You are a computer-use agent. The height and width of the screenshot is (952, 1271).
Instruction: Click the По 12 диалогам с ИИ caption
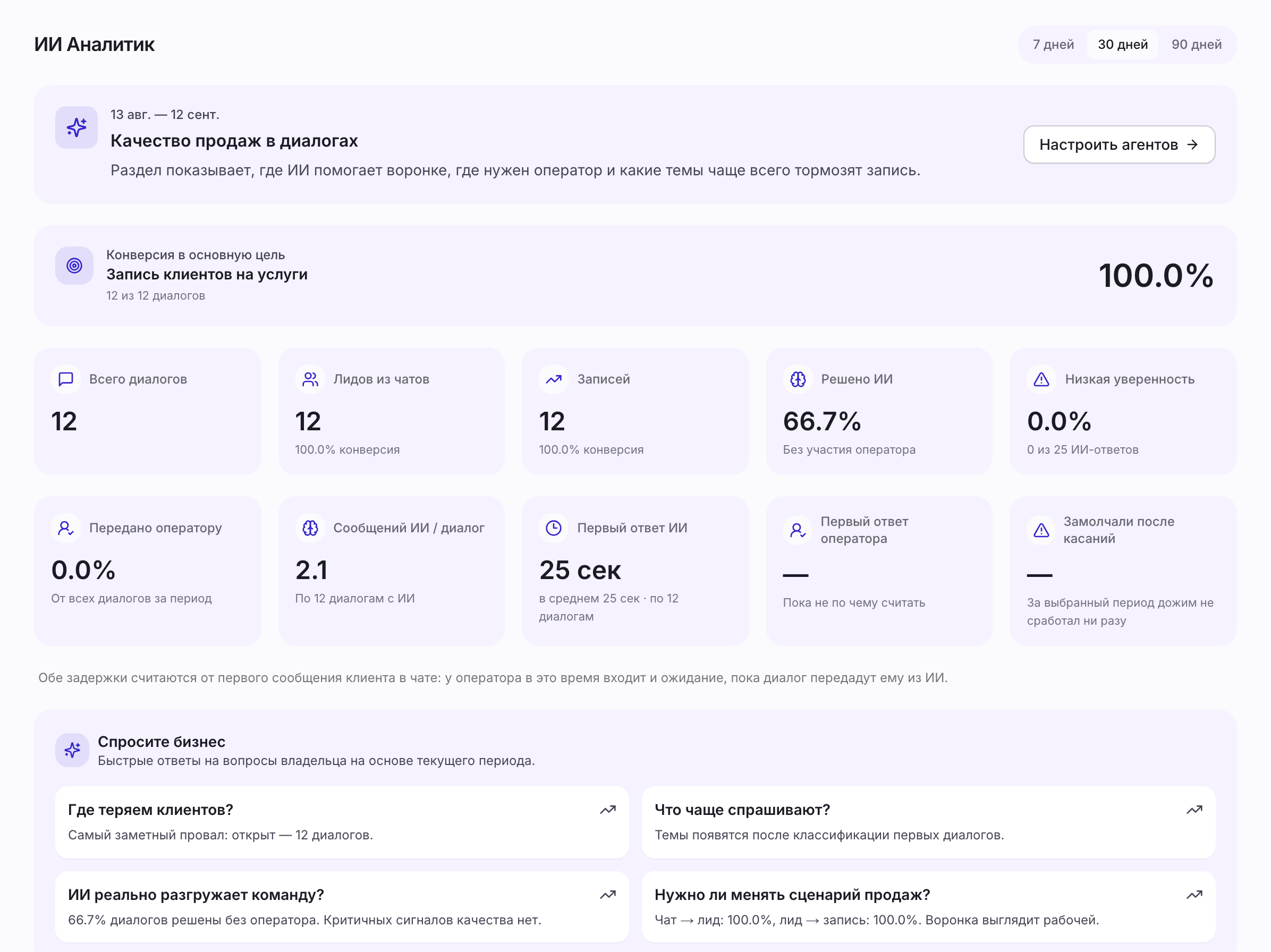[x=355, y=598]
